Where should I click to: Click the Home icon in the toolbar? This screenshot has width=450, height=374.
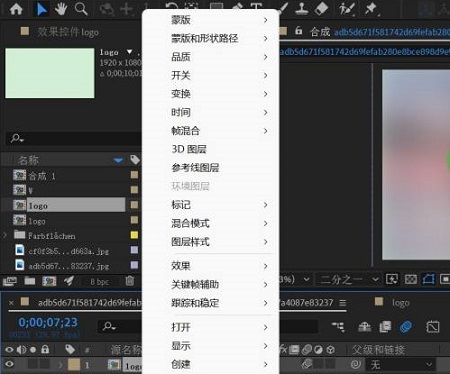(16, 9)
